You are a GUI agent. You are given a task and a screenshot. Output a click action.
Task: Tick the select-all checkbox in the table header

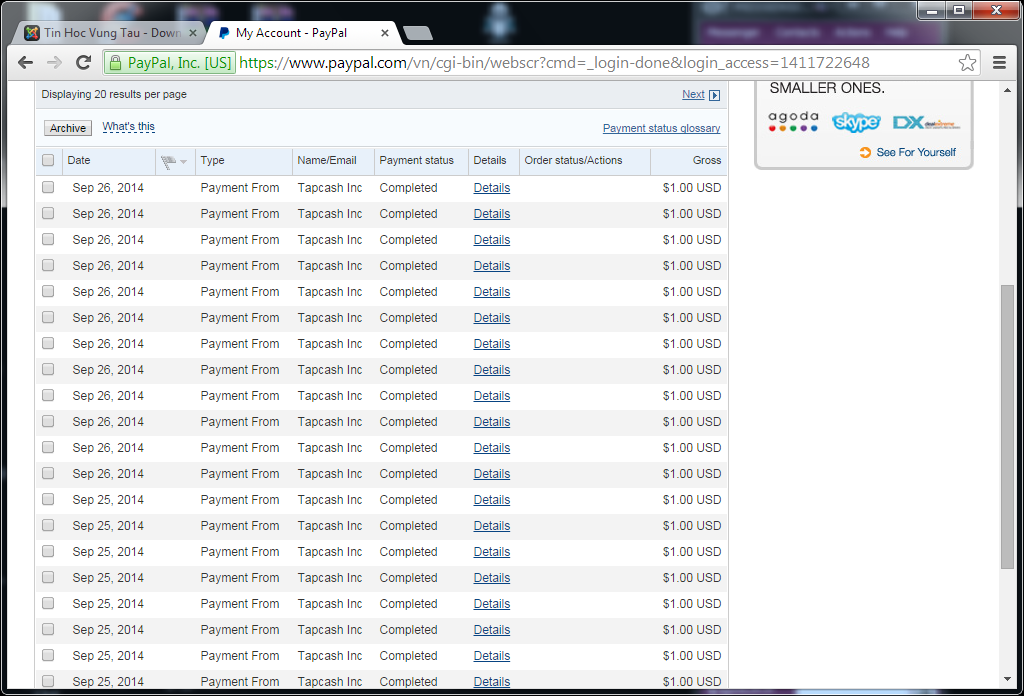point(48,160)
